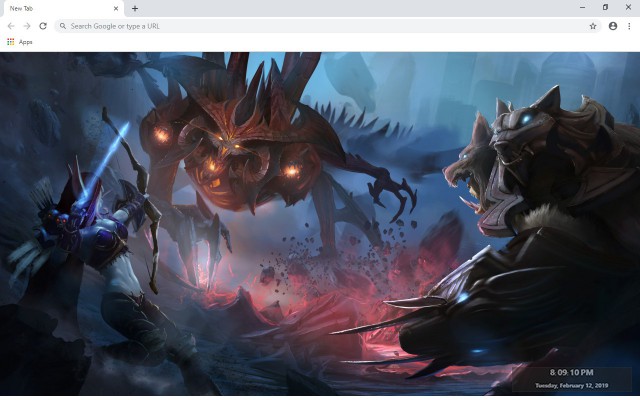Click the Apps bookmark label

pyautogui.click(x=25, y=42)
